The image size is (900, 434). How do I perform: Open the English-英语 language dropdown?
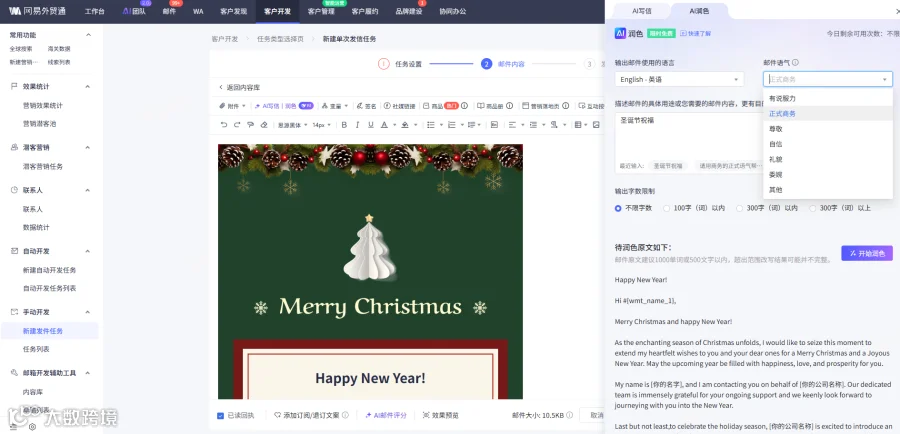pyautogui.click(x=679, y=79)
